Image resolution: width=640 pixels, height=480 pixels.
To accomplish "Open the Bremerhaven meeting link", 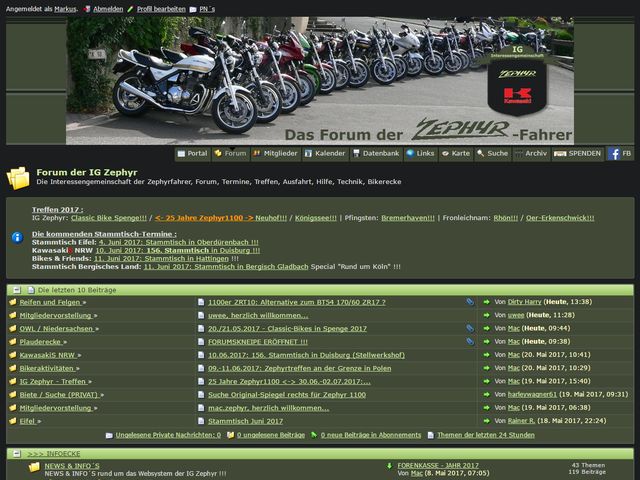I will 408,218.
